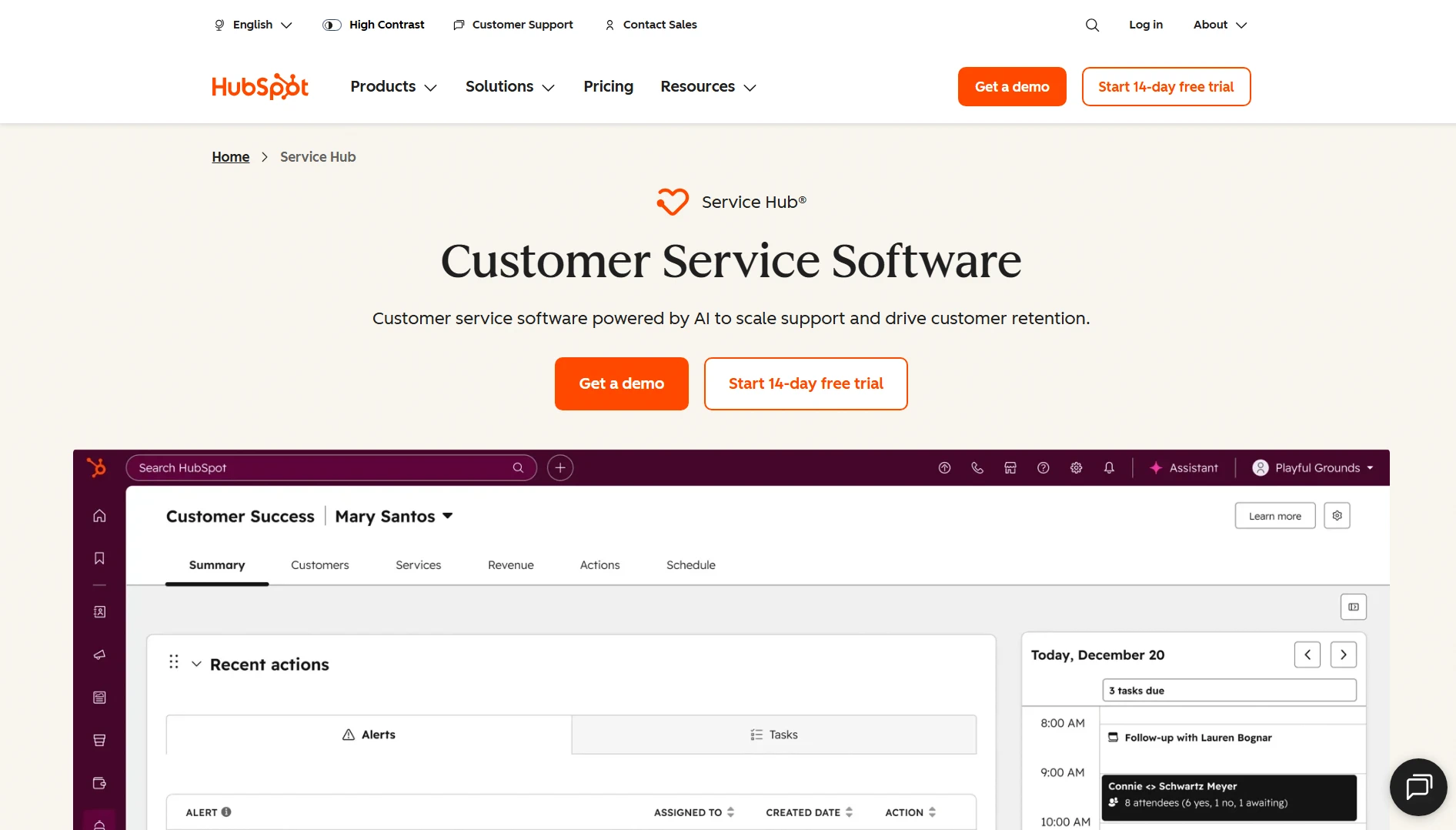Open settings via the gear icon
Screen dimensions: 1456x830
click(1076, 467)
